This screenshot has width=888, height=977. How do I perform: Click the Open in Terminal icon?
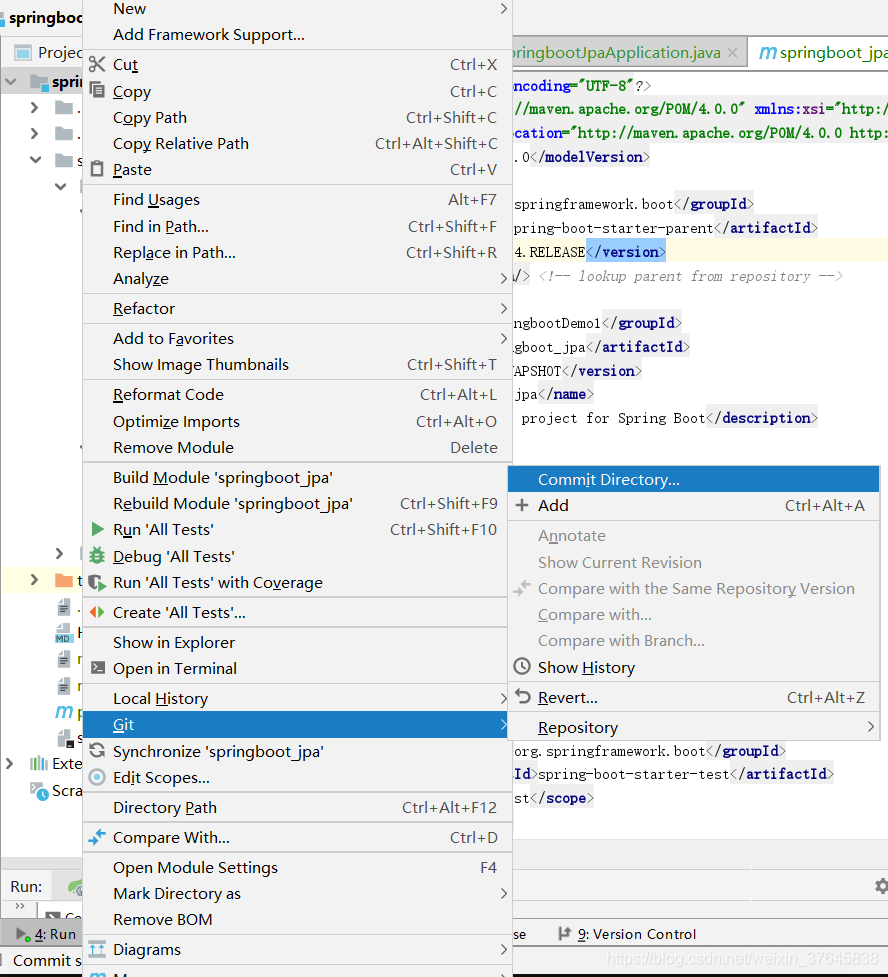[98, 668]
